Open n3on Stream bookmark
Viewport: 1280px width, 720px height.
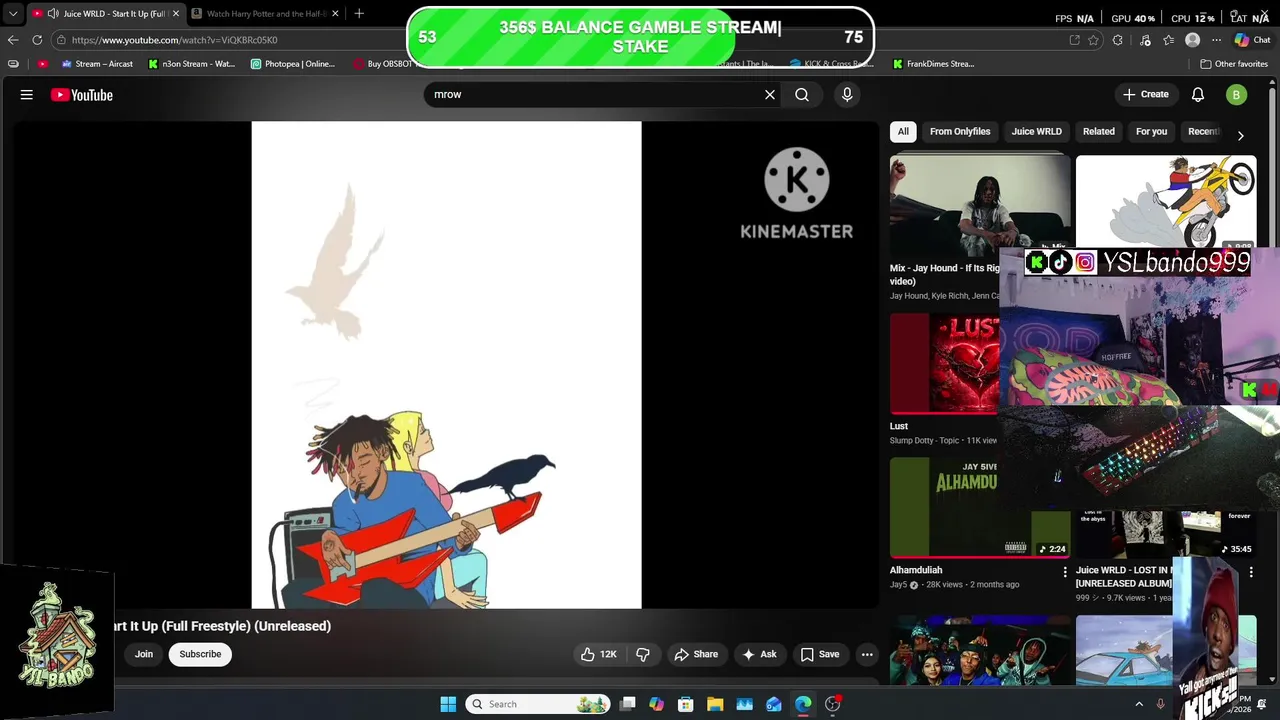coord(191,64)
